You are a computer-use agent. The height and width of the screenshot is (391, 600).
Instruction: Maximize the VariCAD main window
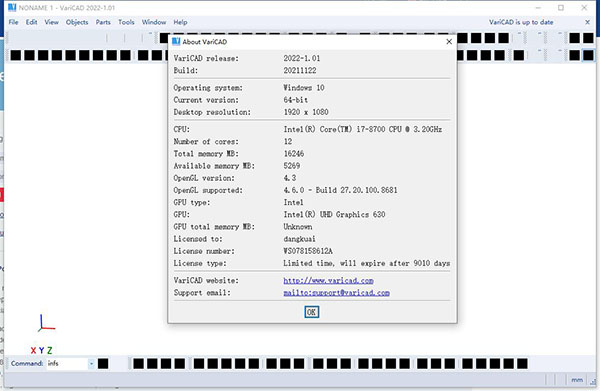[561, 8]
